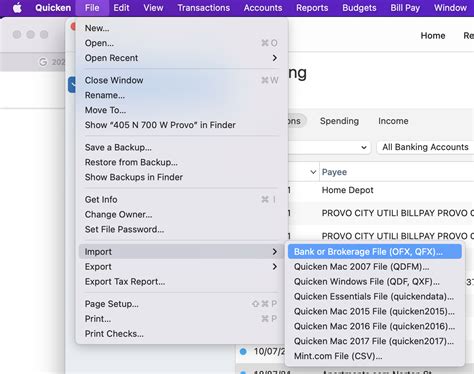Open the Accounts menu
The height and width of the screenshot is (374, 474).
click(263, 8)
